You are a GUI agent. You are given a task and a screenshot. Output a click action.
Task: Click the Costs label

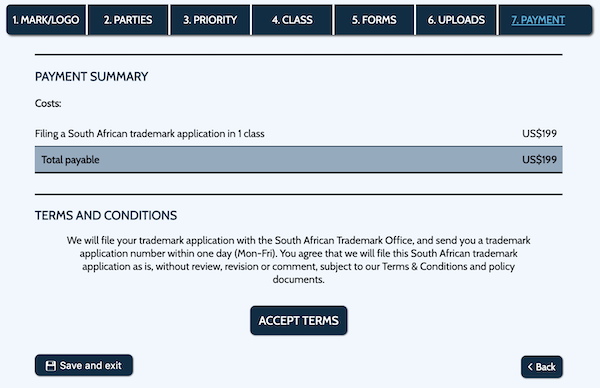pyautogui.click(x=48, y=103)
